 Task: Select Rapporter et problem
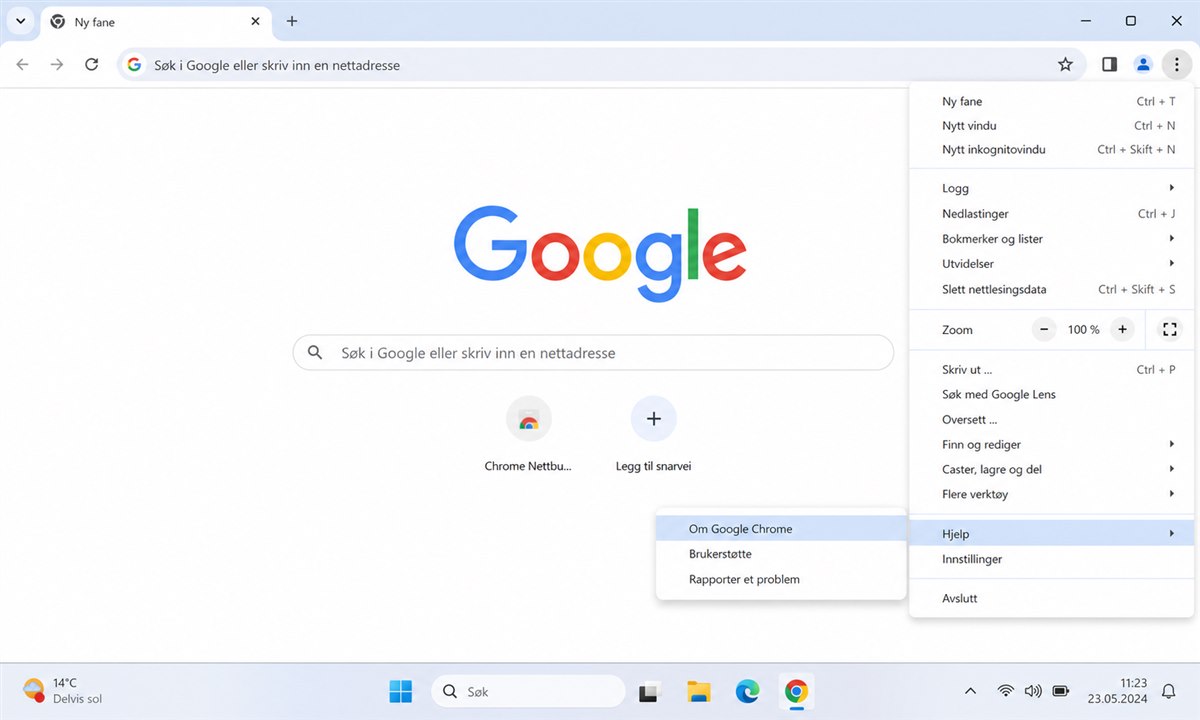pyautogui.click(x=781, y=579)
